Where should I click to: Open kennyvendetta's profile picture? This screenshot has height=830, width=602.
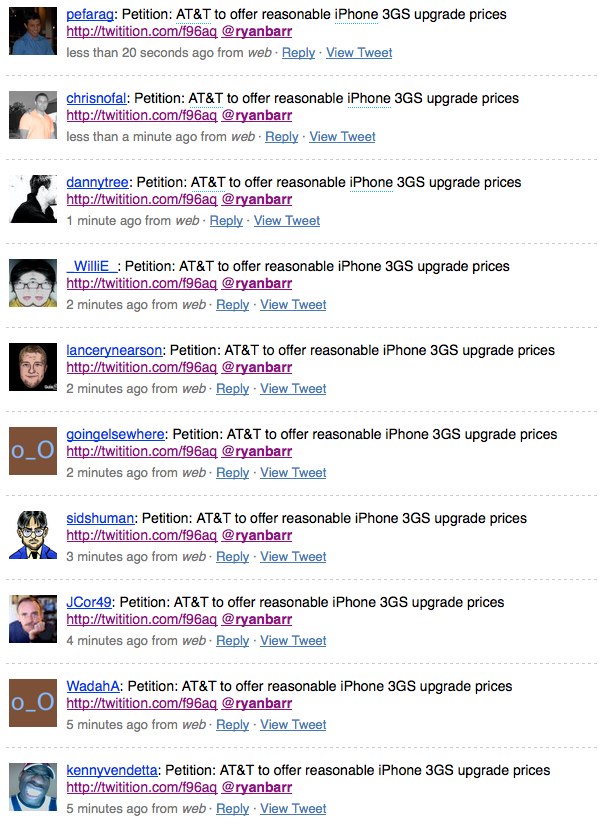[33, 787]
